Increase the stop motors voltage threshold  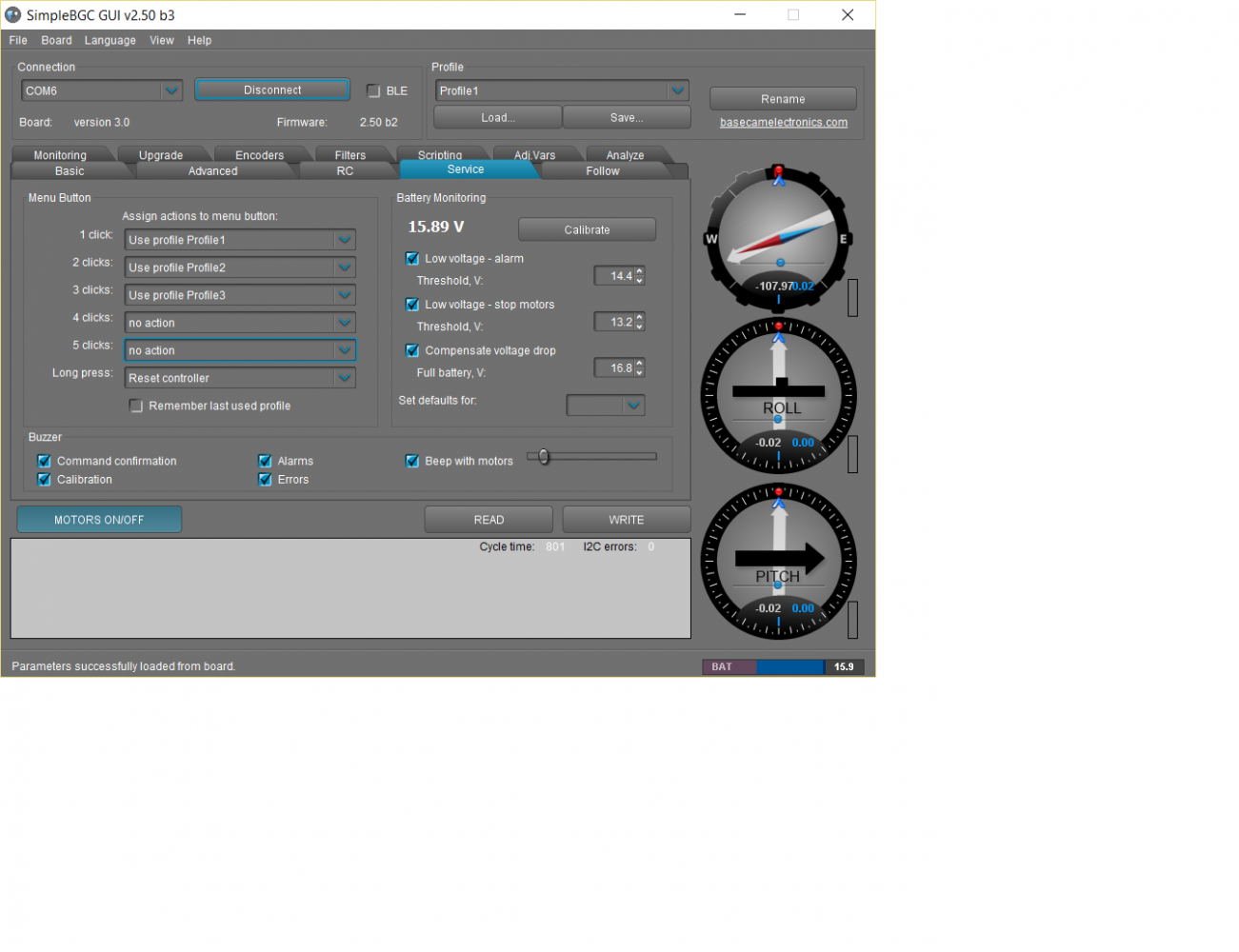coord(640,317)
